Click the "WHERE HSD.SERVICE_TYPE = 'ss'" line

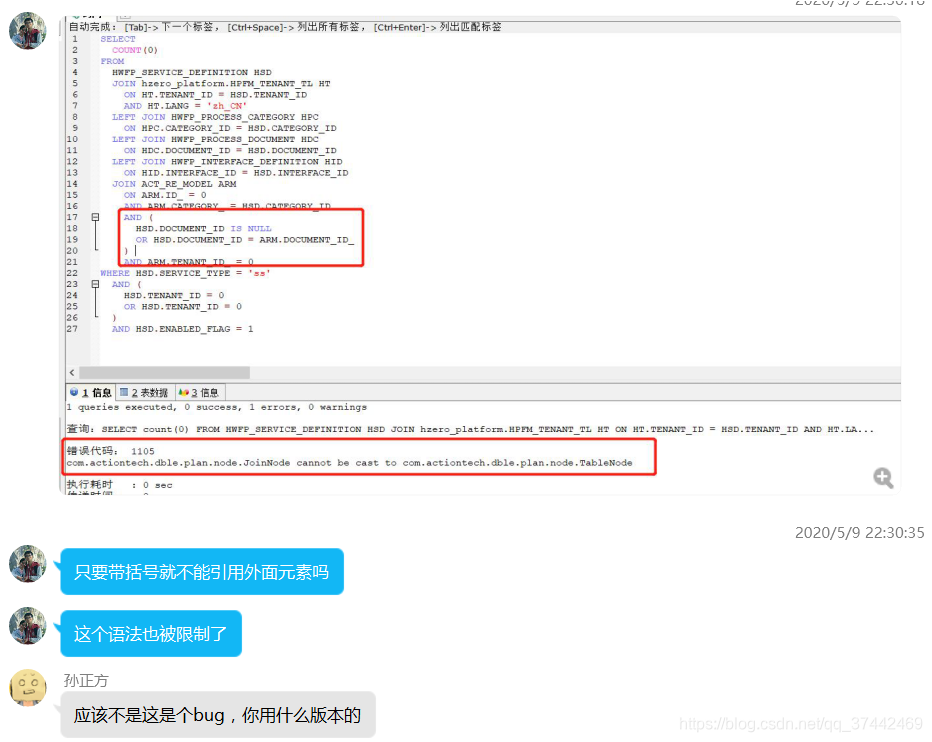pos(185,273)
